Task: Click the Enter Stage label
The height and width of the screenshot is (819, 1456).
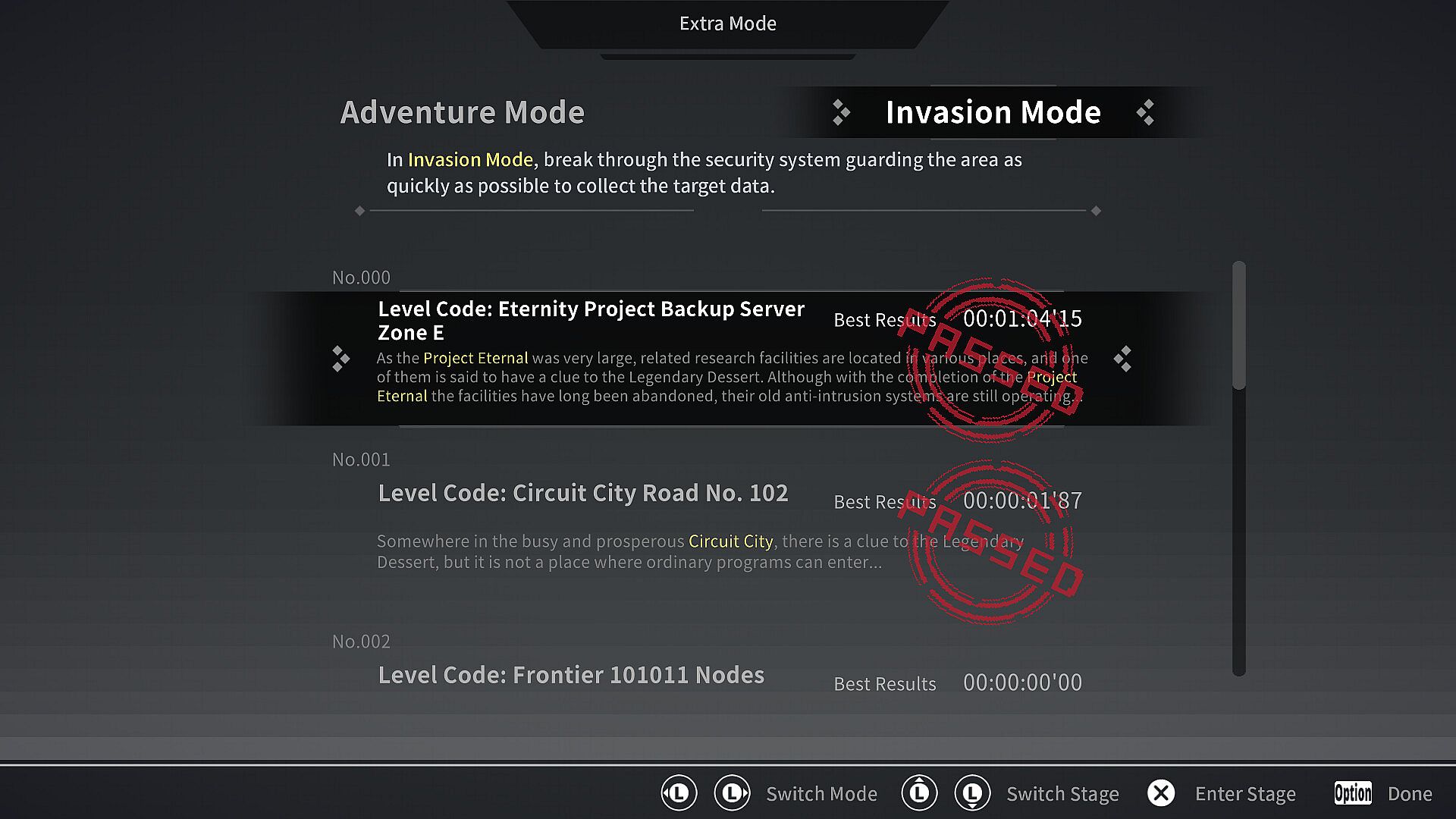Action: click(x=1245, y=794)
